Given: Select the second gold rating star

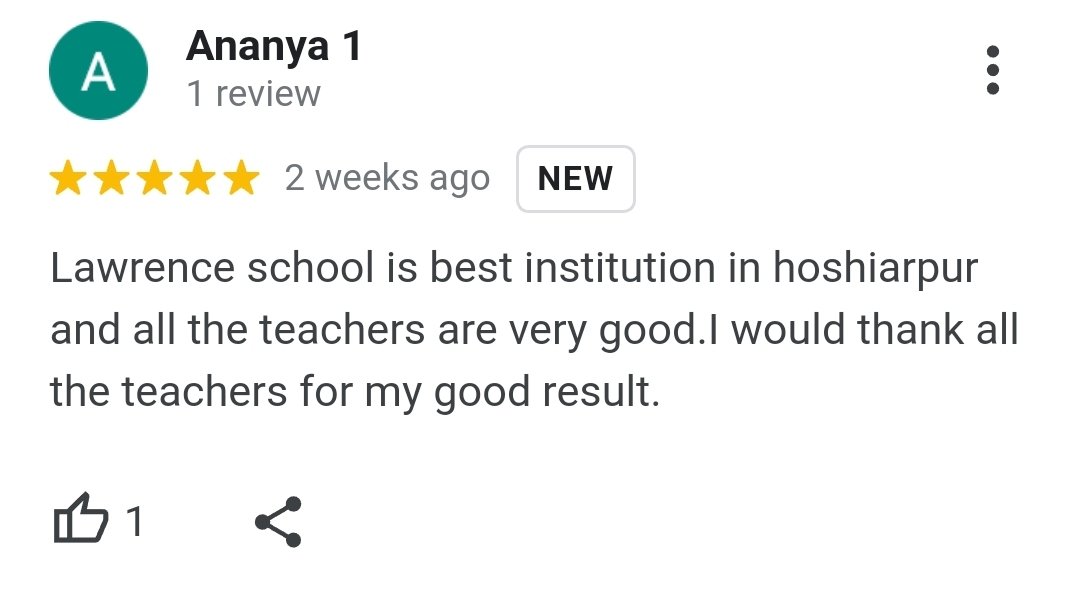Looking at the screenshot, I should [x=112, y=178].
